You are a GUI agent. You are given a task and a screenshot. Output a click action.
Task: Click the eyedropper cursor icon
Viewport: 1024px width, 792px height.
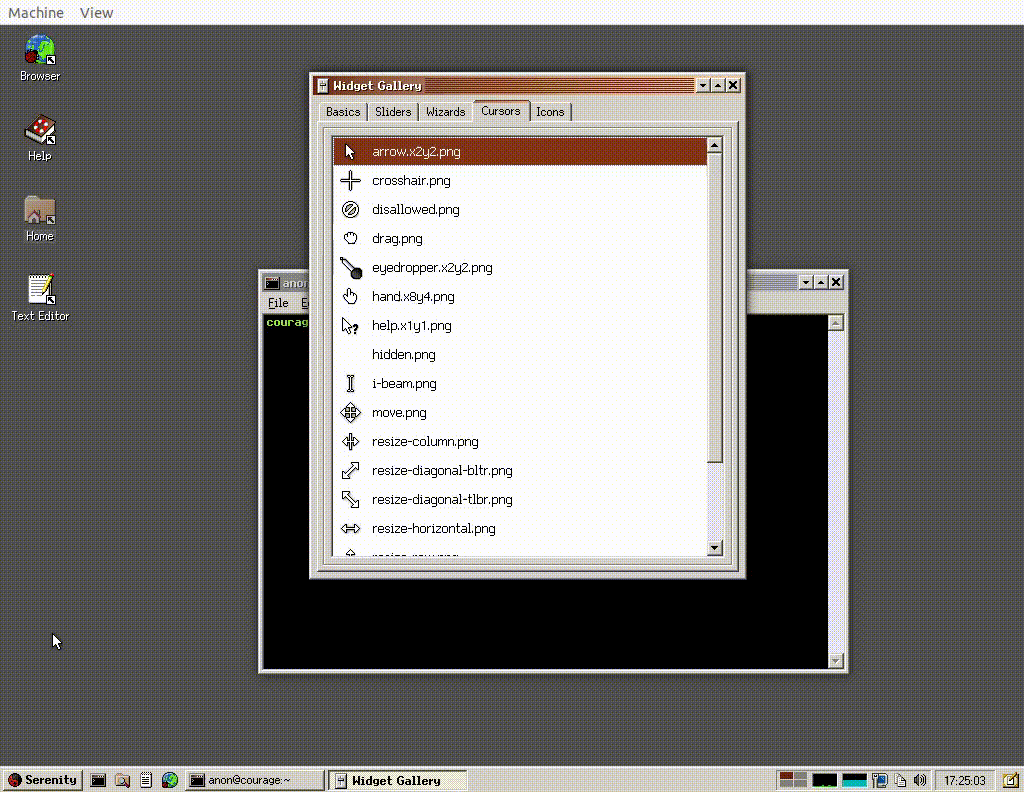349,267
